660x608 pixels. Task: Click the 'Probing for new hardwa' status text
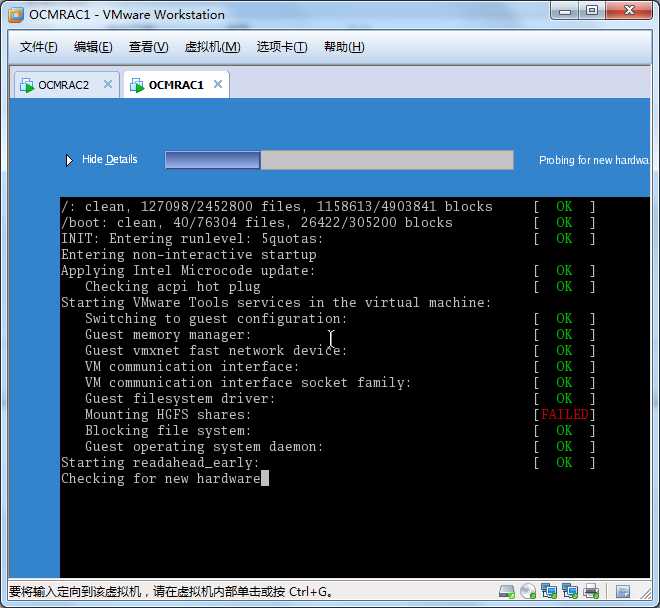pyautogui.click(x=594, y=160)
